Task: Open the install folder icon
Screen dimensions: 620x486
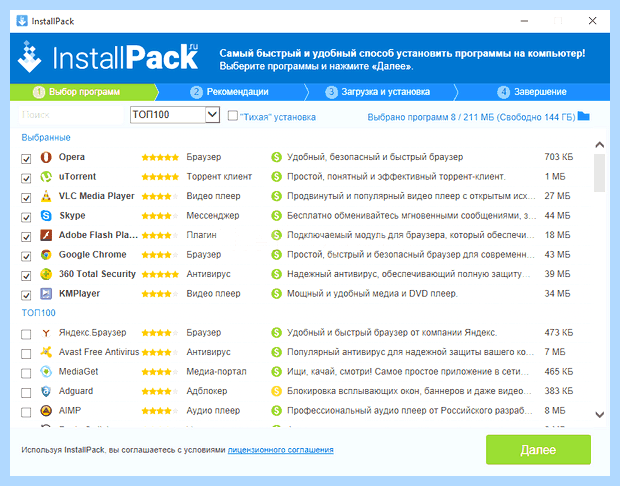Action: coord(583,116)
